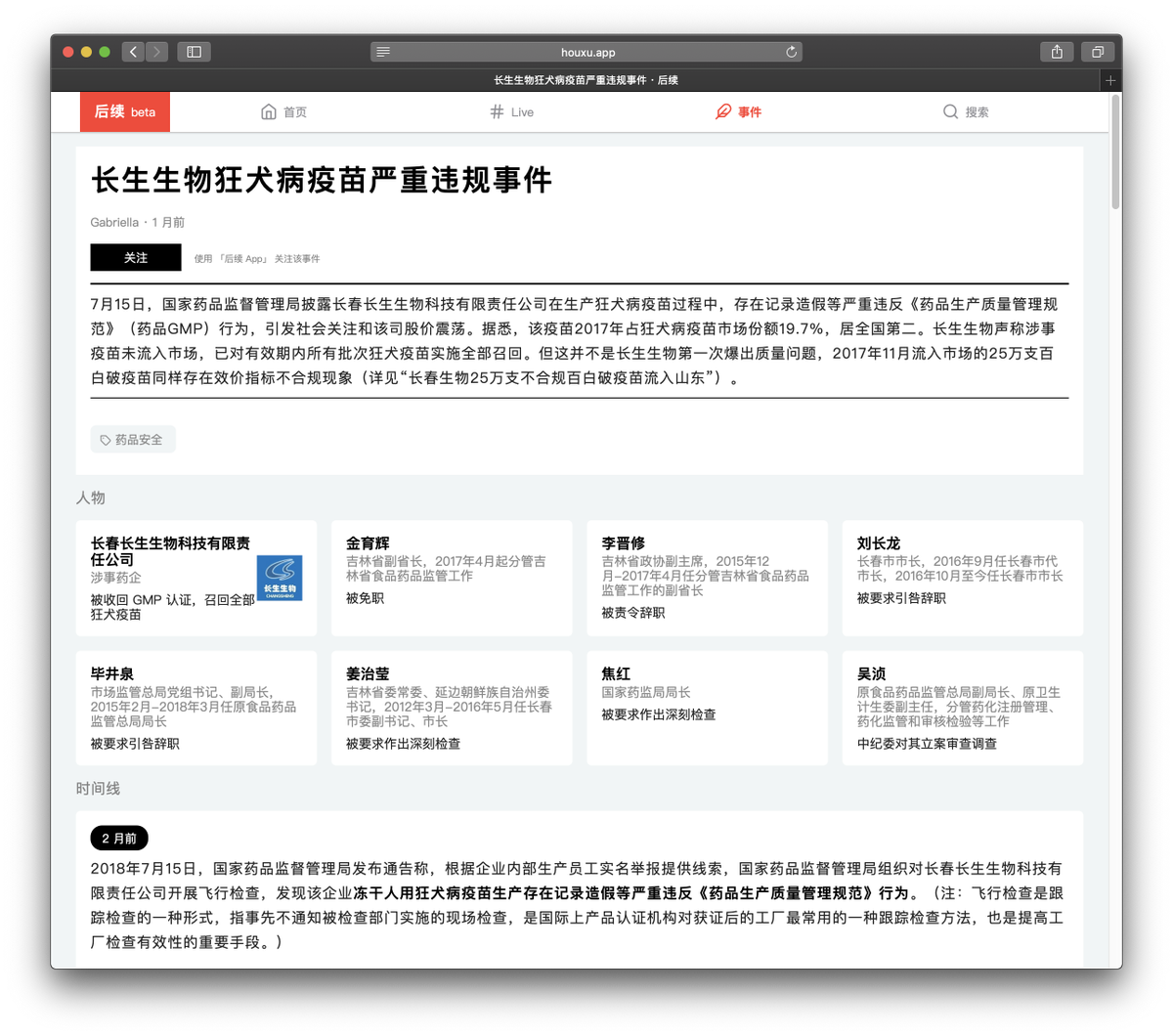Click the hash icon beside Live
Screen dimensions: 1173x1036
click(x=498, y=111)
